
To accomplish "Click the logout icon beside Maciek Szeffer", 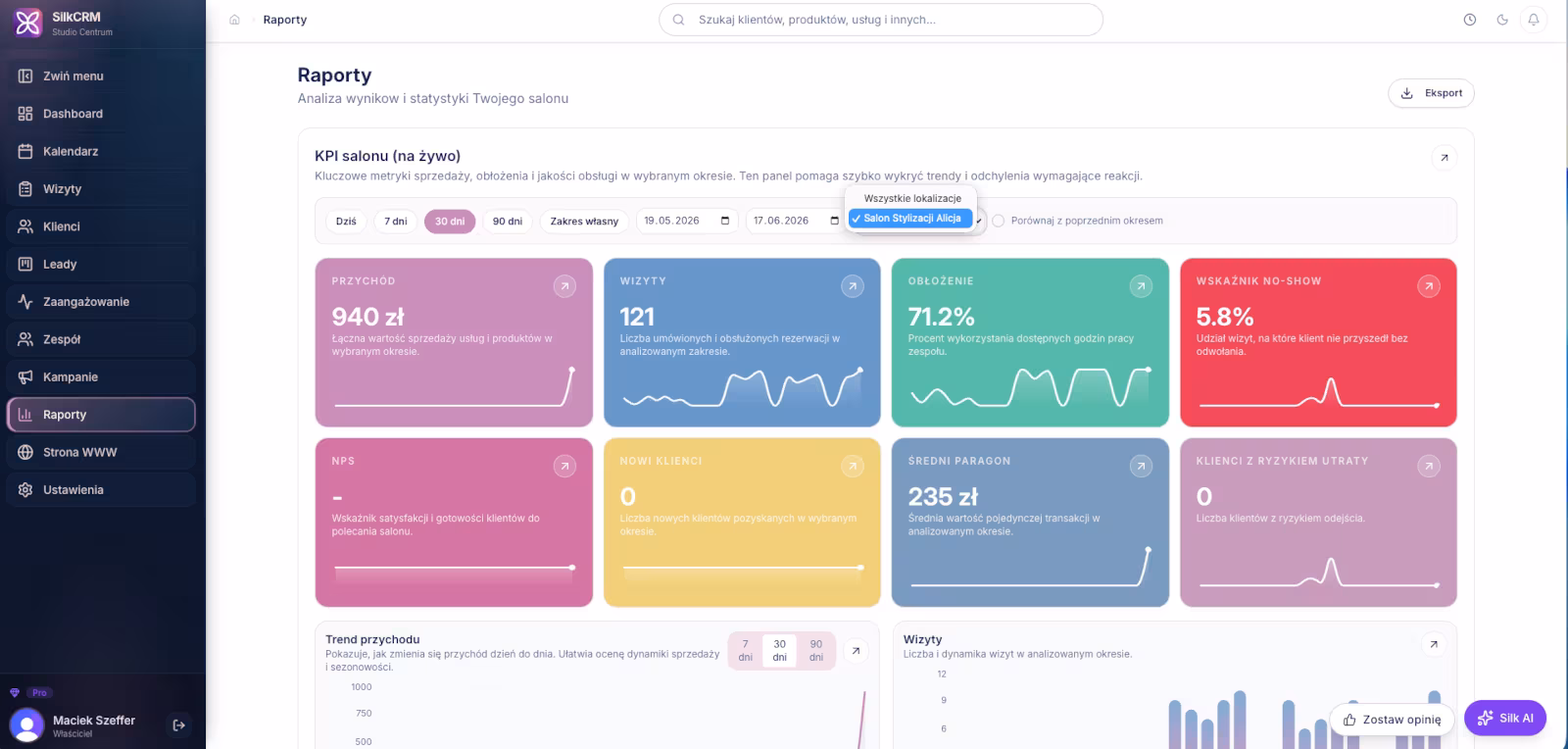I will [178, 725].
